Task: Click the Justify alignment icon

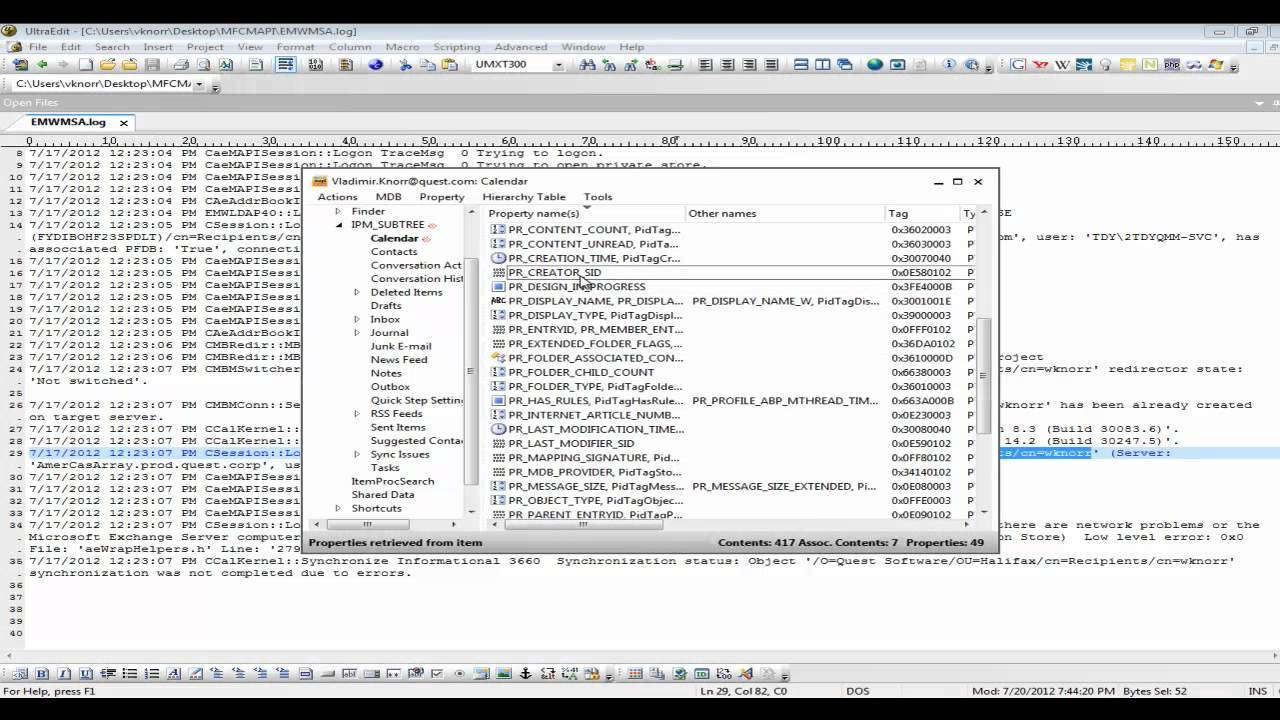Action: coord(771,65)
